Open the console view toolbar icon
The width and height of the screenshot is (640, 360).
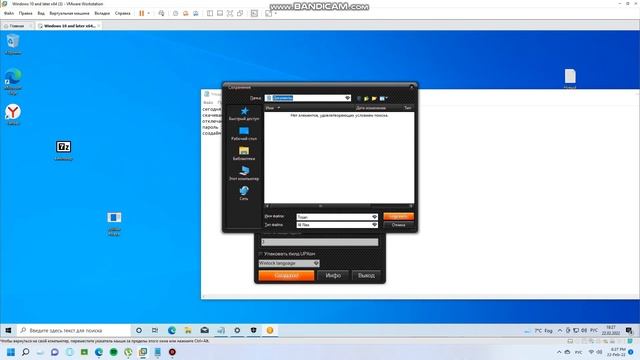click(254, 13)
